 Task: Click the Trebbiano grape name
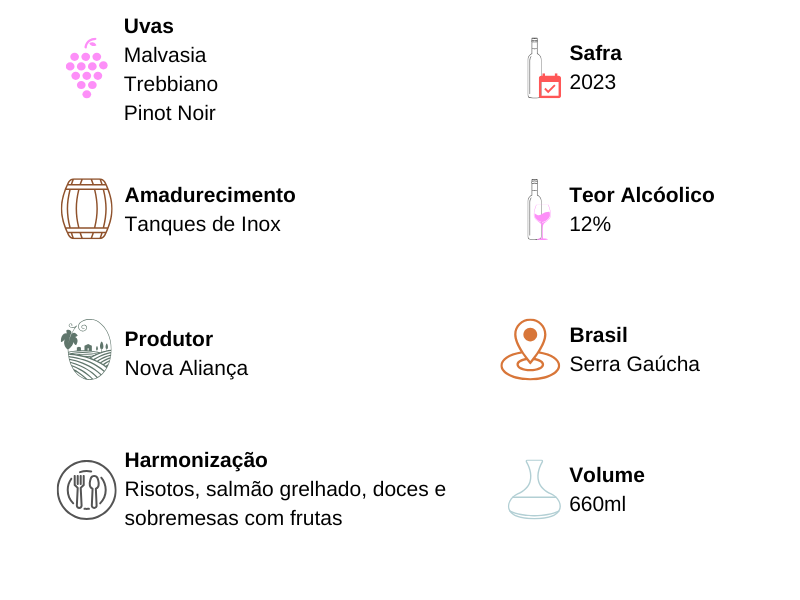(171, 84)
